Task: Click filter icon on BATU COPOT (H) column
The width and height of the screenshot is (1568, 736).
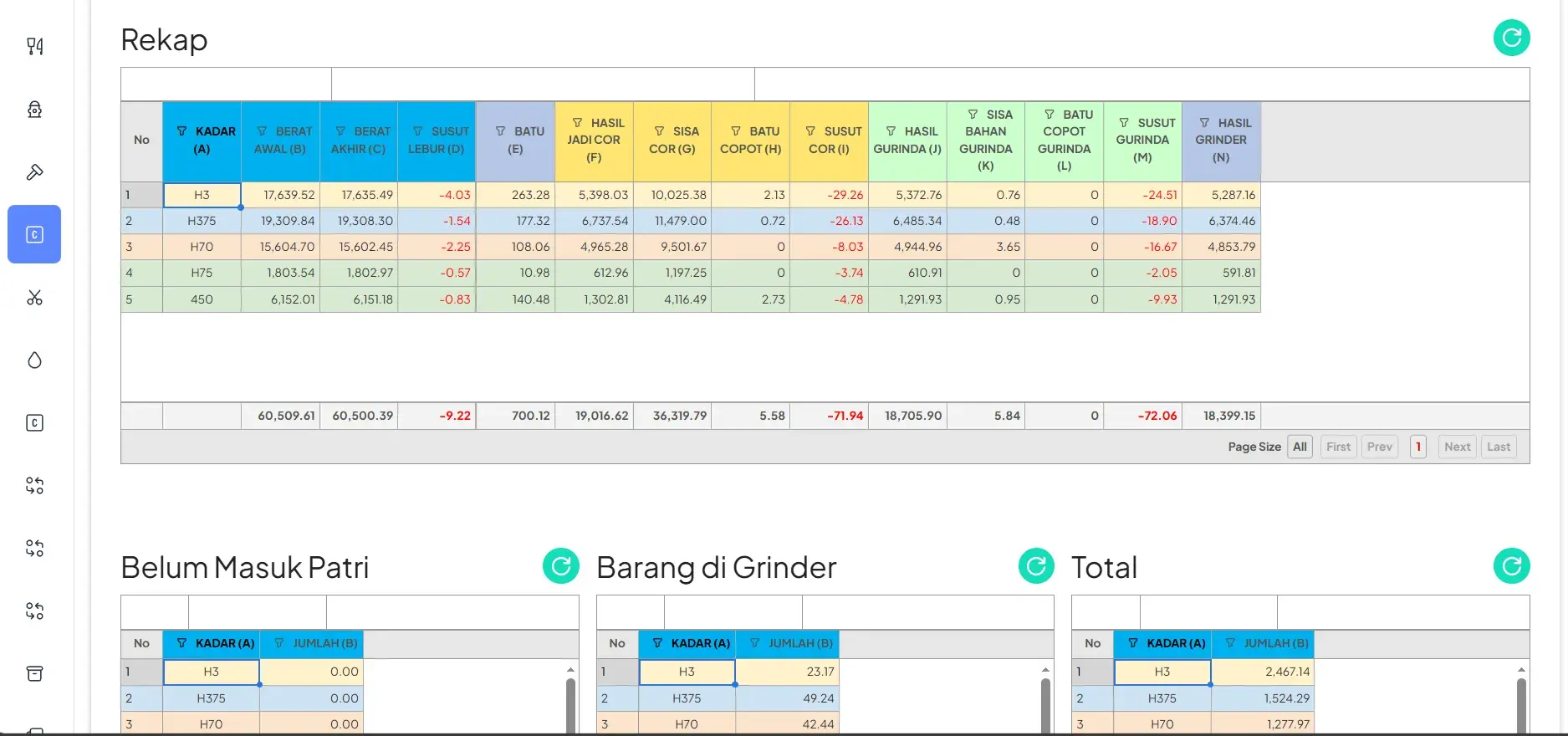Action: [736, 131]
